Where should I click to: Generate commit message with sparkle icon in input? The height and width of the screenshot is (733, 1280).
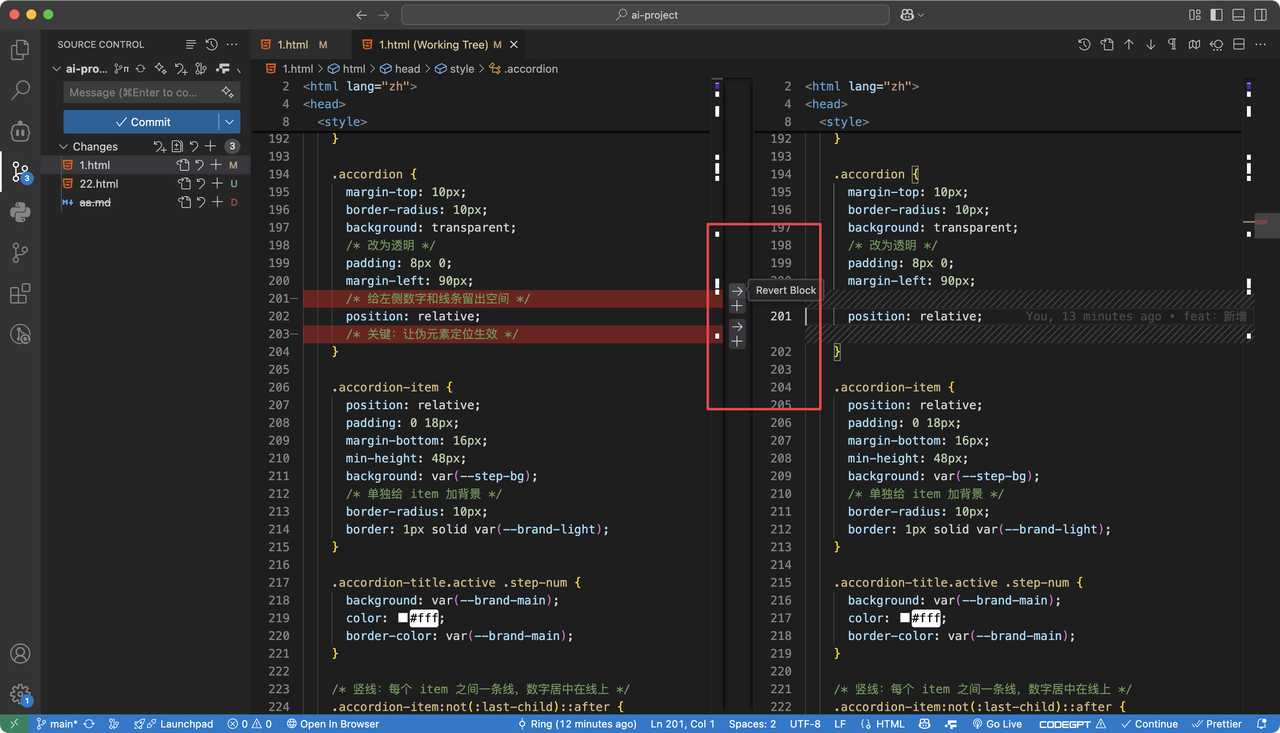[x=228, y=92]
